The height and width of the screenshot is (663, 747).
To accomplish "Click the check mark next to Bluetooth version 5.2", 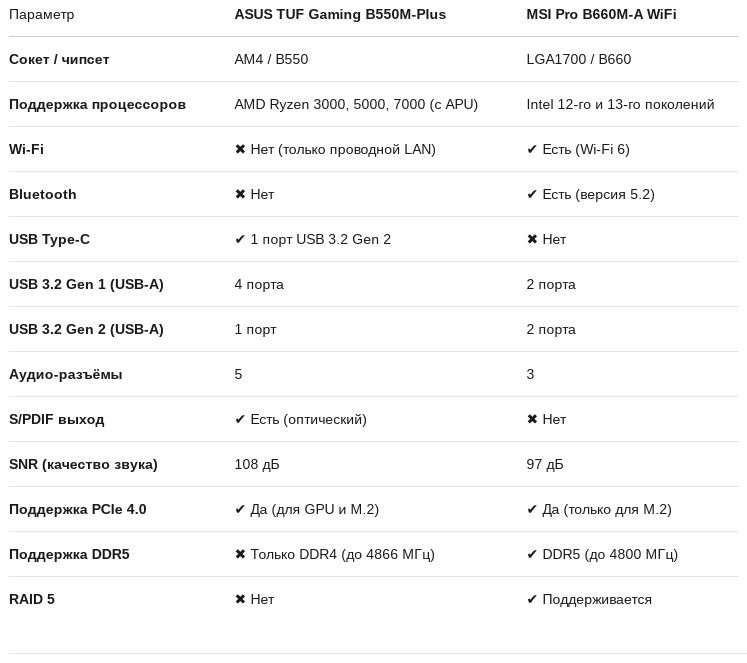I will point(532,194).
